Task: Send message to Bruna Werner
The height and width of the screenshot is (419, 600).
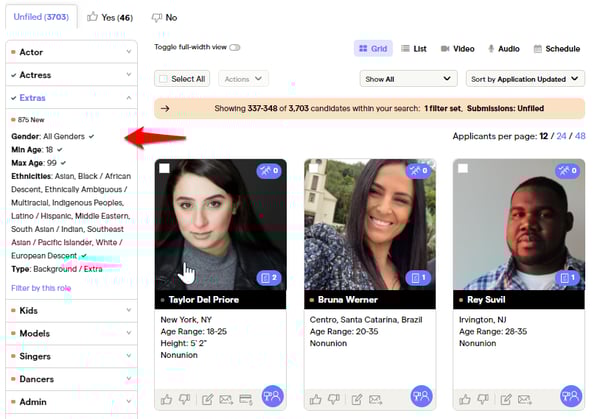Action: point(375,400)
